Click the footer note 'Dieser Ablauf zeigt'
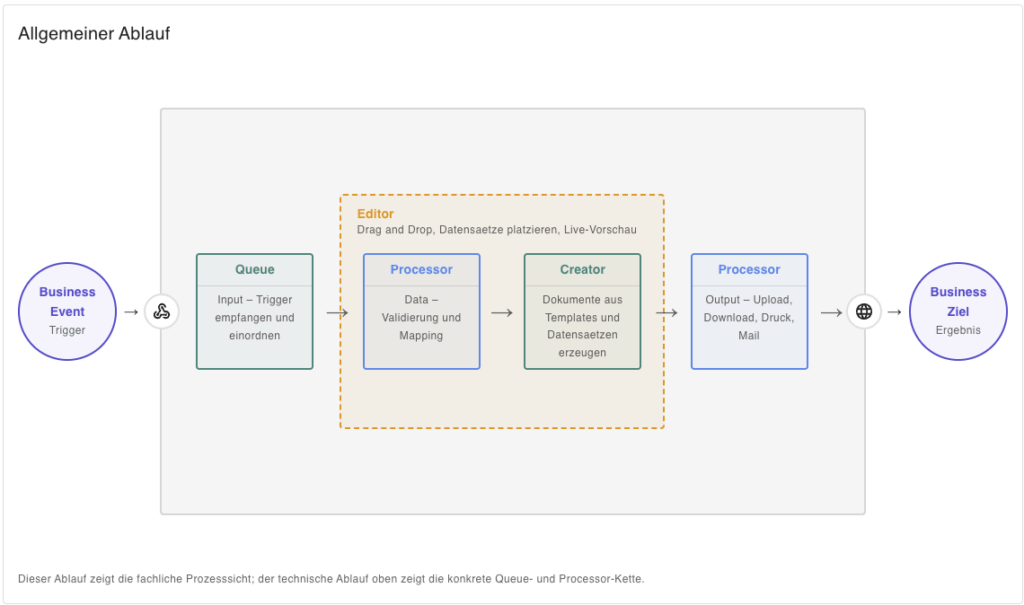1024x605 pixels. click(x=330, y=579)
